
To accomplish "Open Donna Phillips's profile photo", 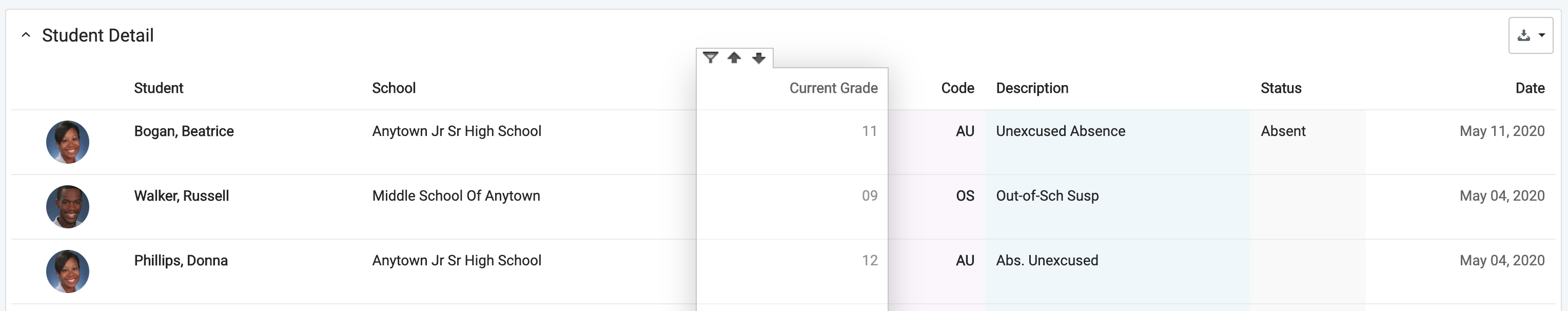I will (x=68, y=271).
